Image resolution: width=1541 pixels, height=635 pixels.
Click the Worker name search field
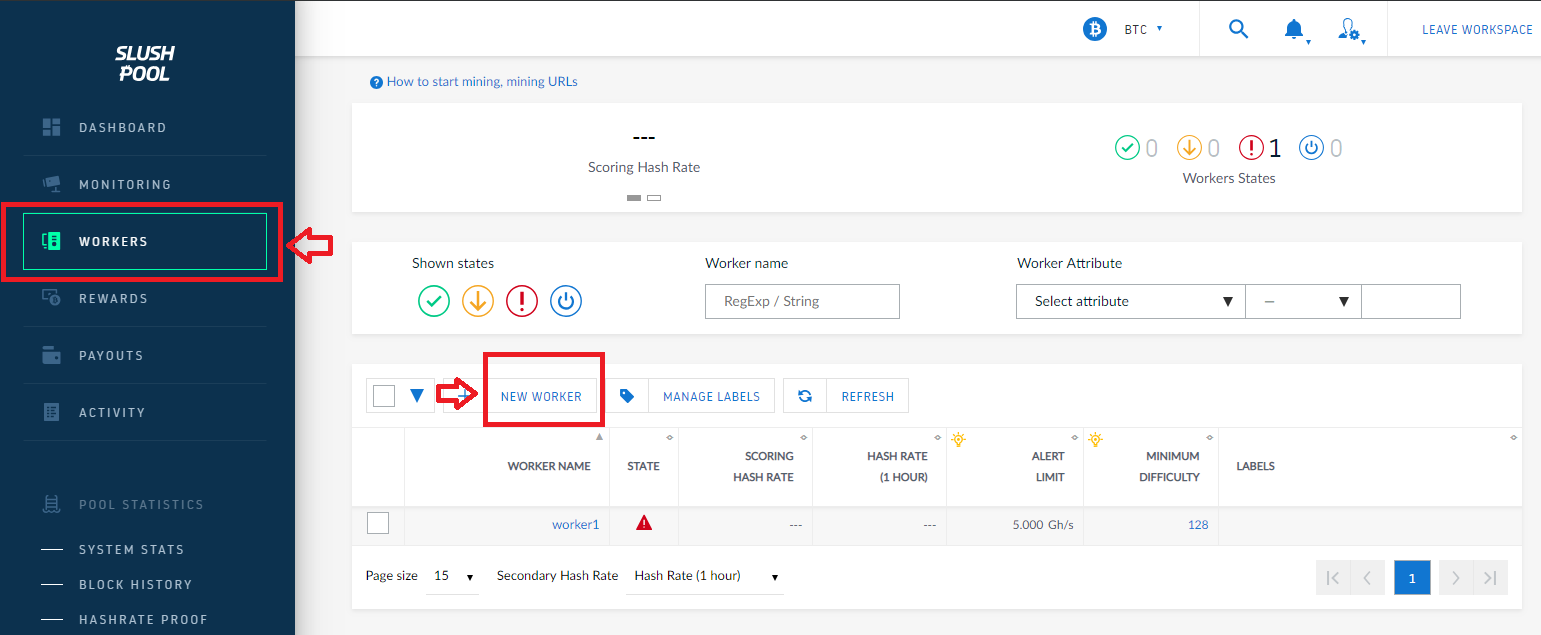point(802,301)
